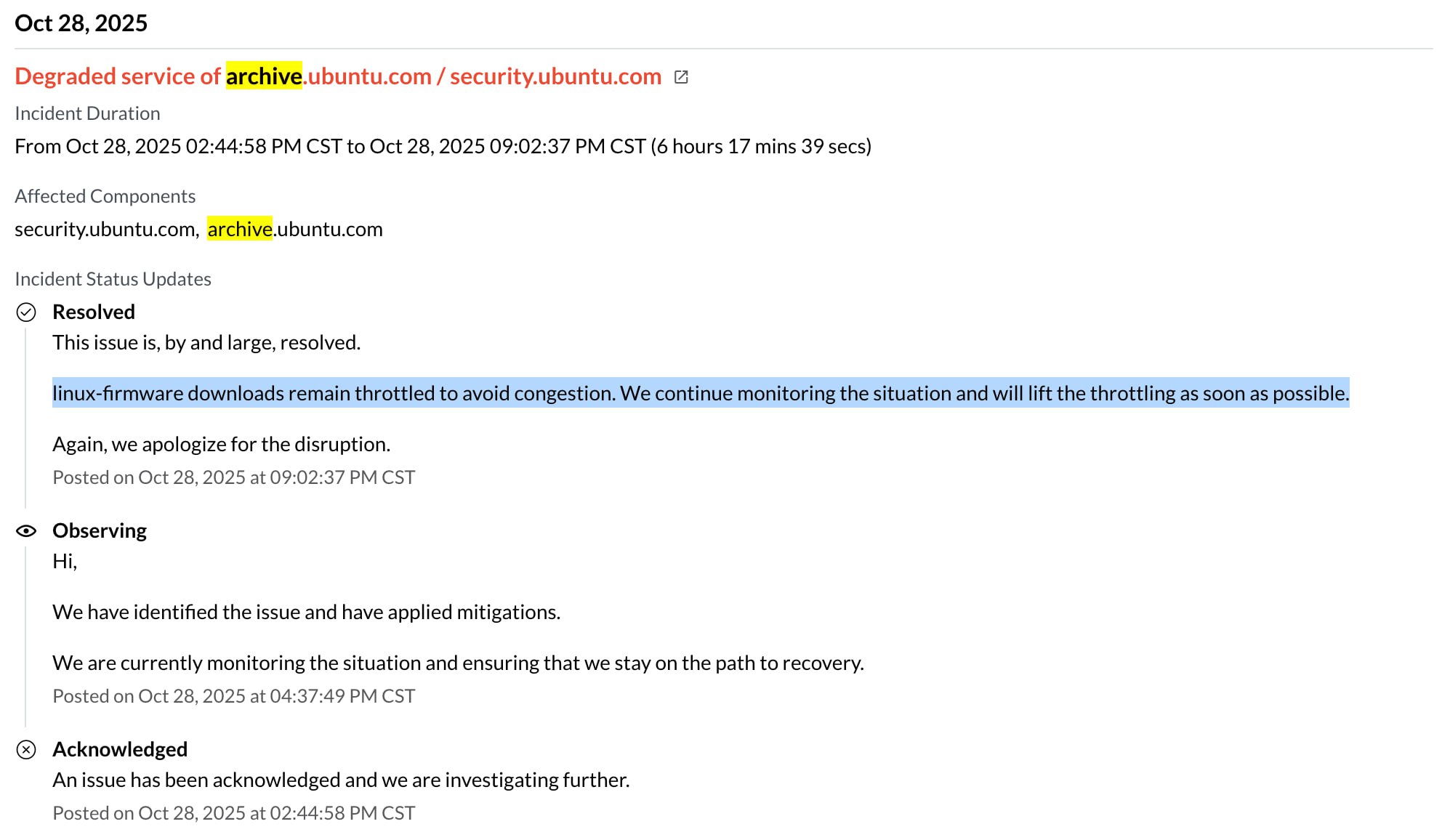Click the "Observing" status heading
1442x840 pixels.
[100, 530]
